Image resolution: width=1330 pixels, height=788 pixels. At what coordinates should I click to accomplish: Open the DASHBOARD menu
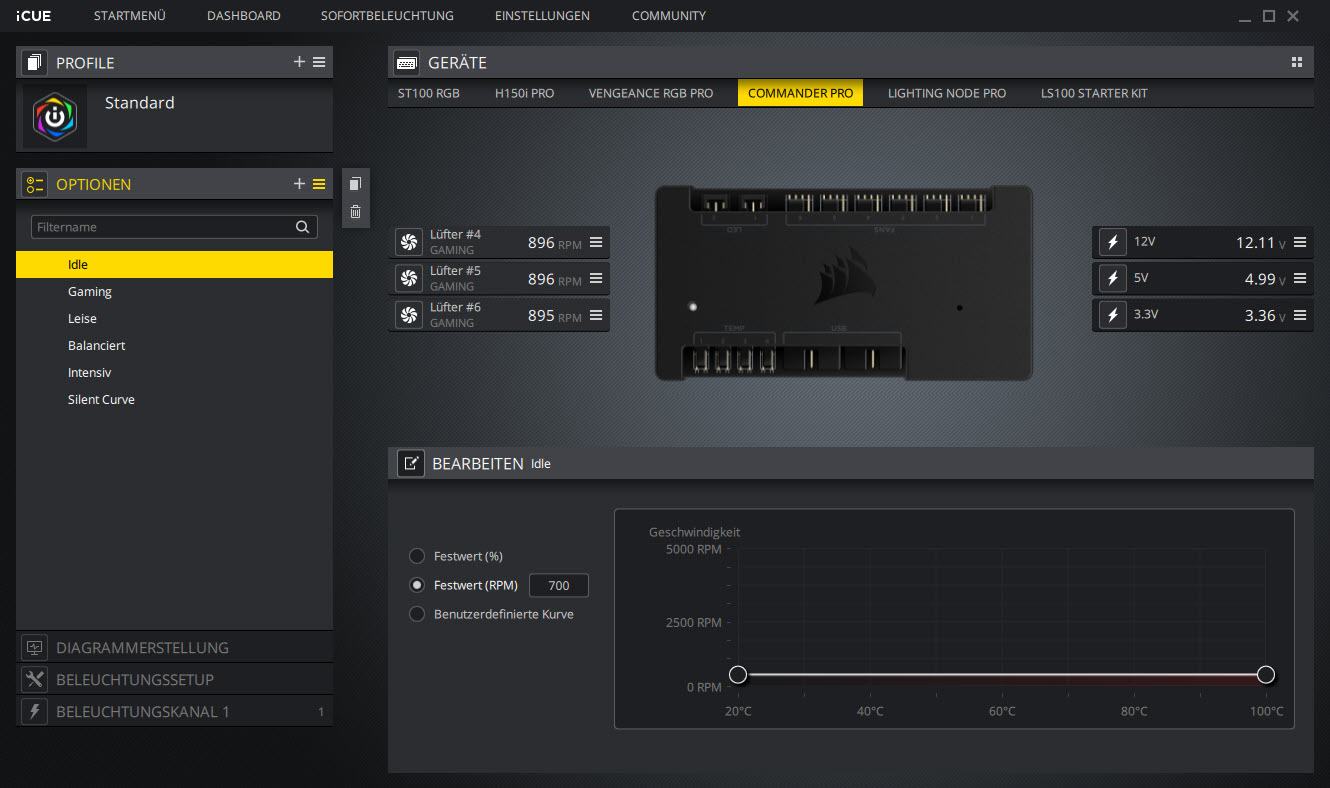[243, 16]
